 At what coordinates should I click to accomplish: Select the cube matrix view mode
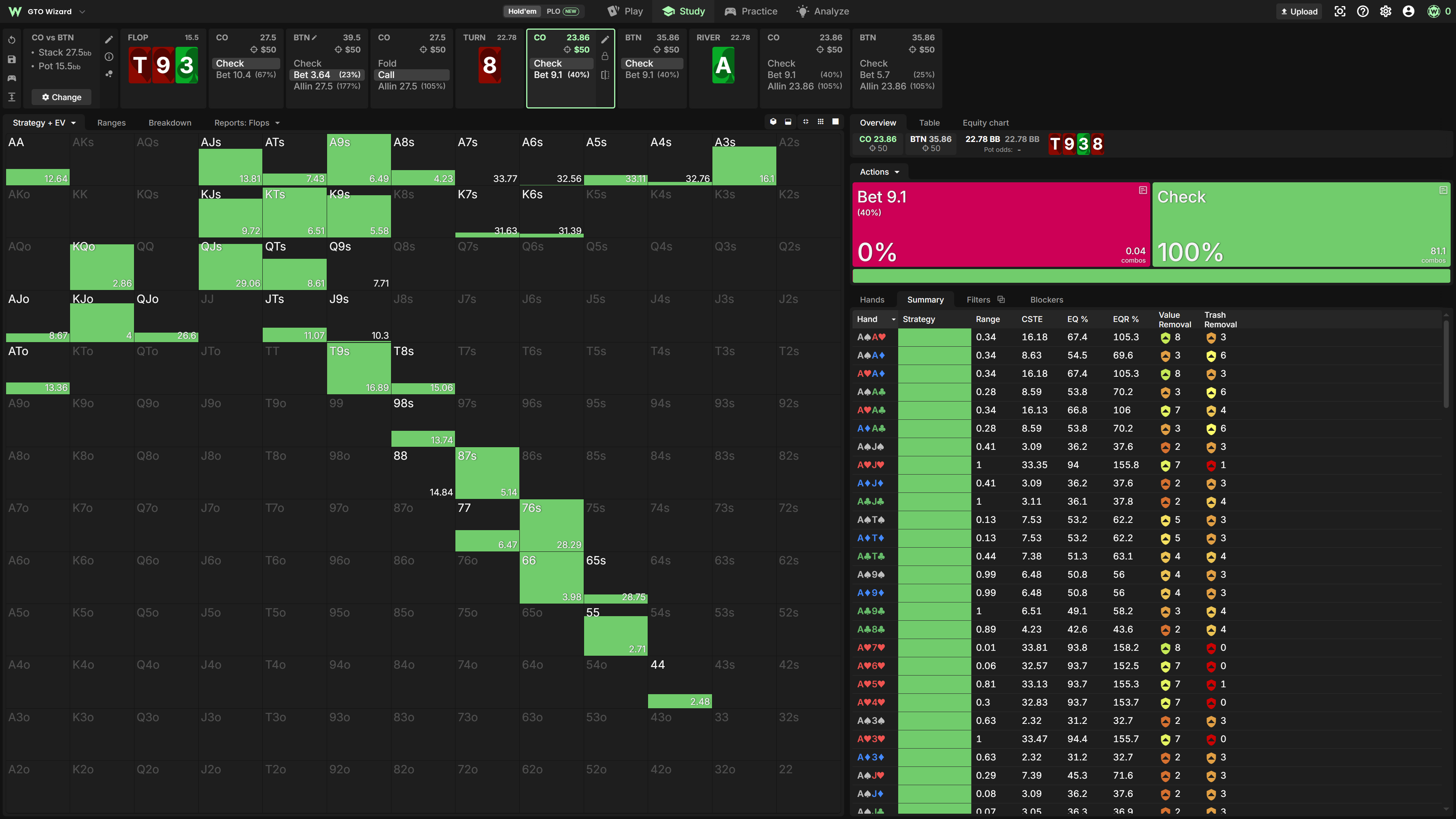[773, 122]
